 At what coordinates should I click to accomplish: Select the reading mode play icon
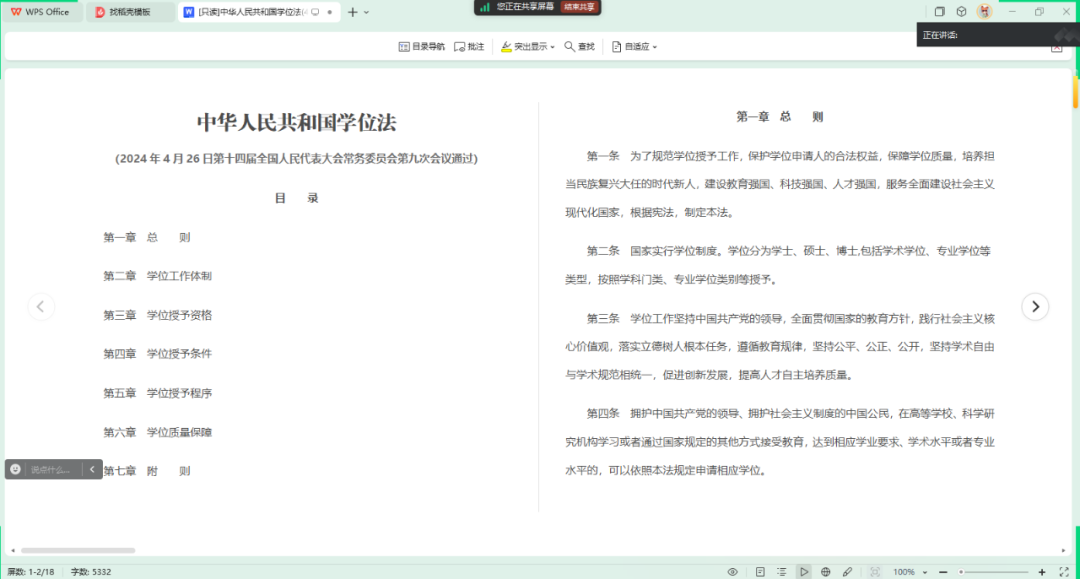[x=804, y=572]
